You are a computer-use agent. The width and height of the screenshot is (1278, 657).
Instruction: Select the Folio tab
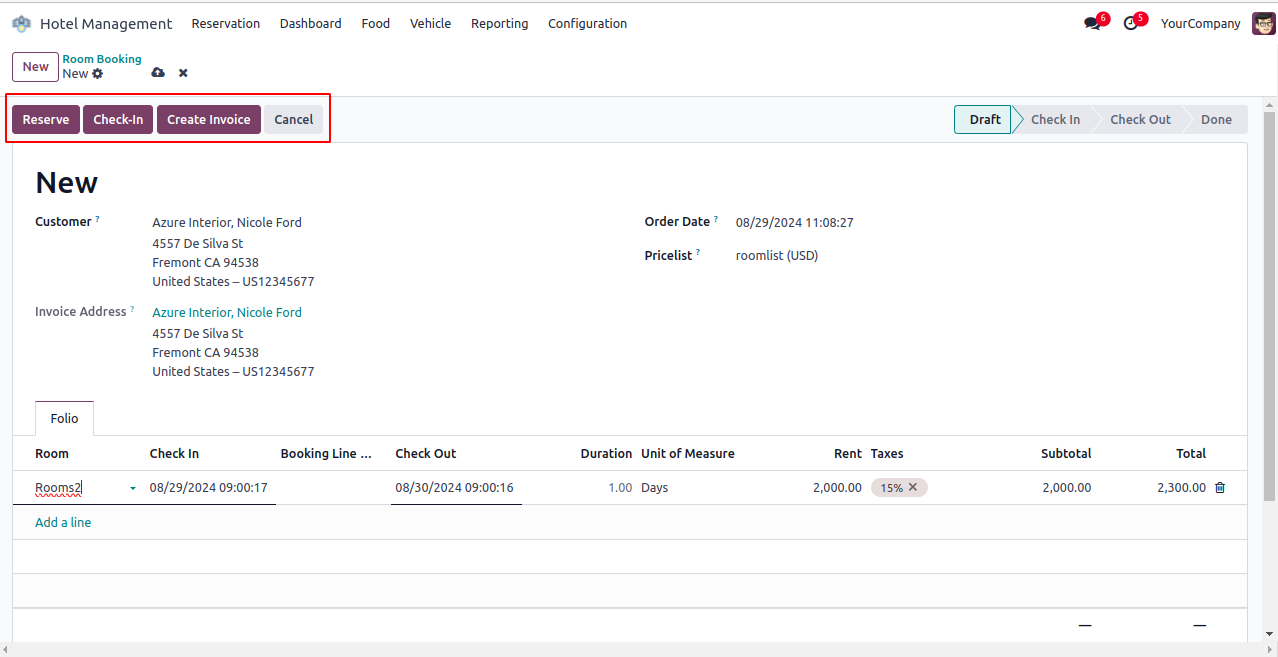pyautogui.click(x=64, y=419)
